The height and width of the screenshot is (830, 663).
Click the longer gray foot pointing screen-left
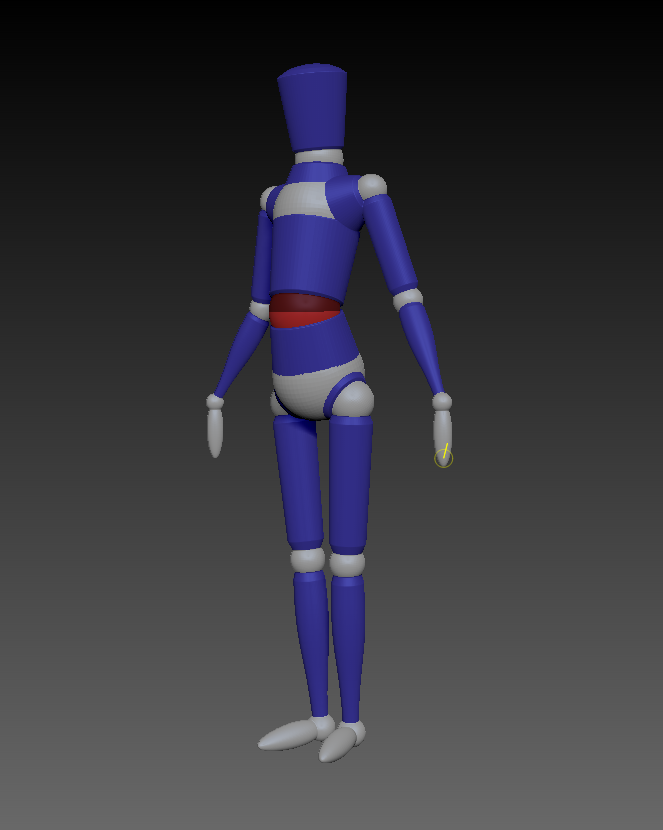[x=288, y=736]
